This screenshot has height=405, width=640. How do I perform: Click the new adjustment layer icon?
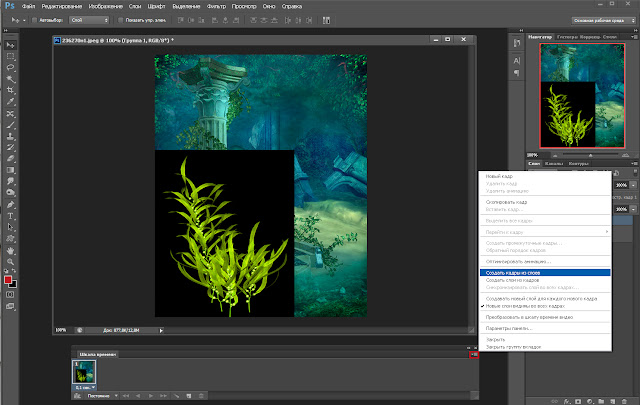click(x=589, y=401)
